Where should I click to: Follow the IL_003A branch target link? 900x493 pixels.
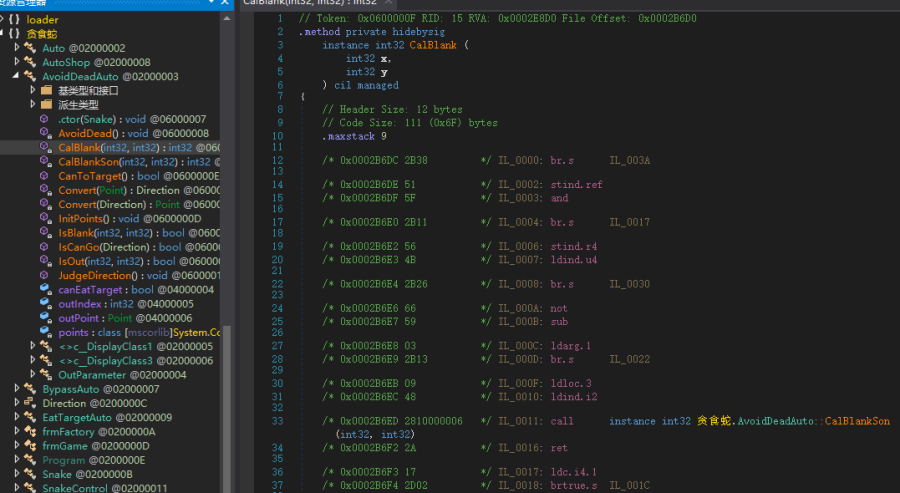coord(630,160)
